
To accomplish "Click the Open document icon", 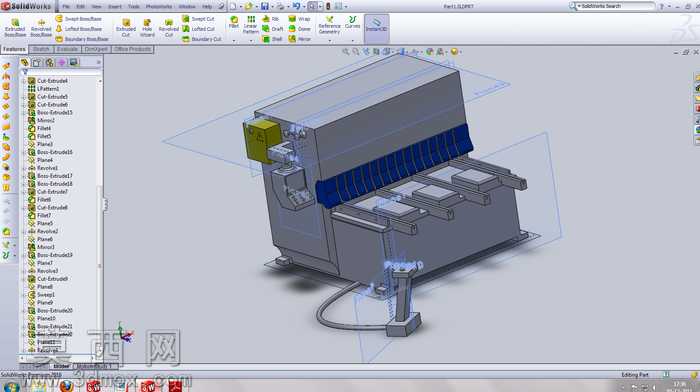I will (249, 6).
